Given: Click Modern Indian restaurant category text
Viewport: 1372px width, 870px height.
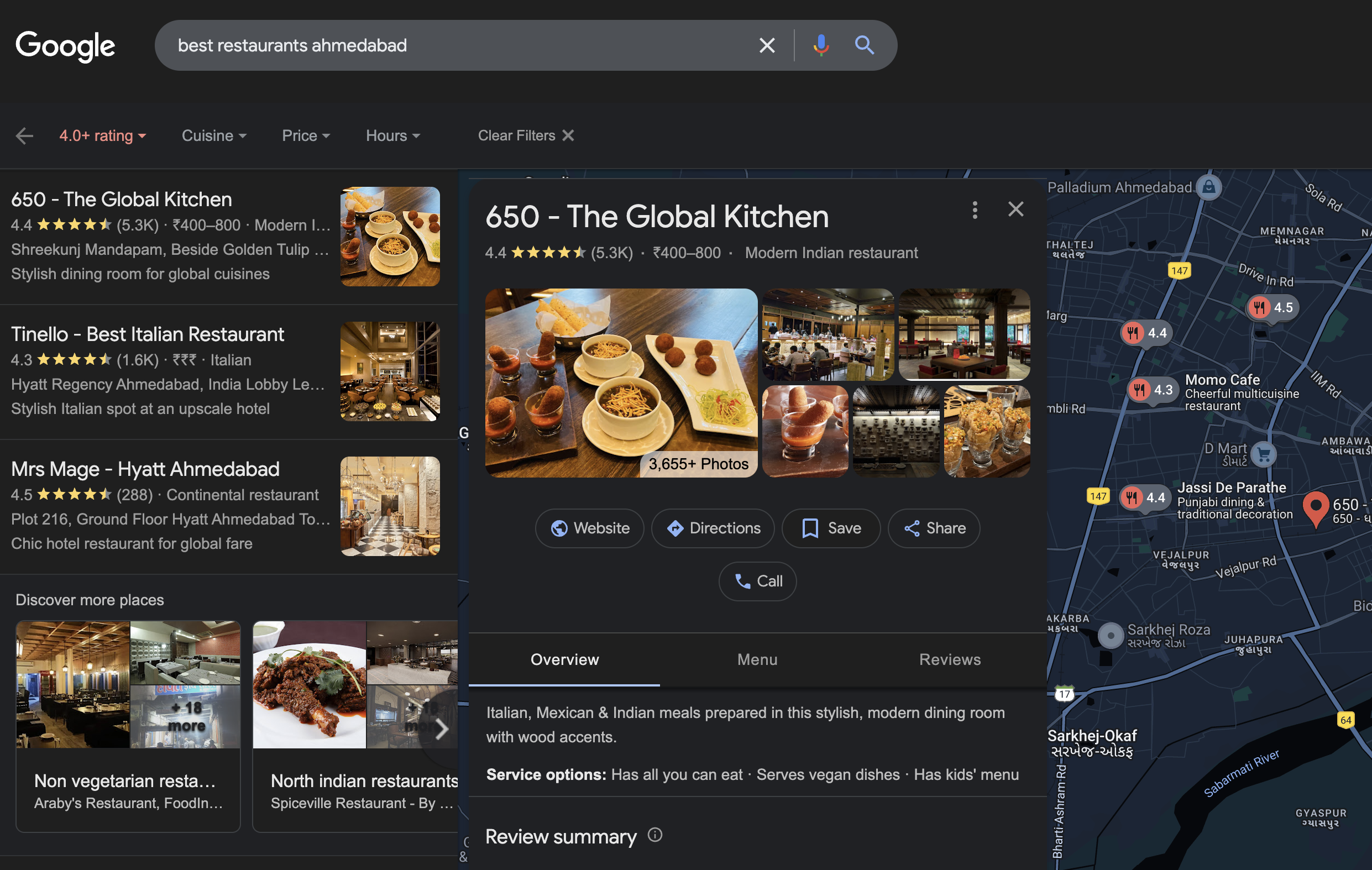Looking at the screenshot, I should coord(831,253).
